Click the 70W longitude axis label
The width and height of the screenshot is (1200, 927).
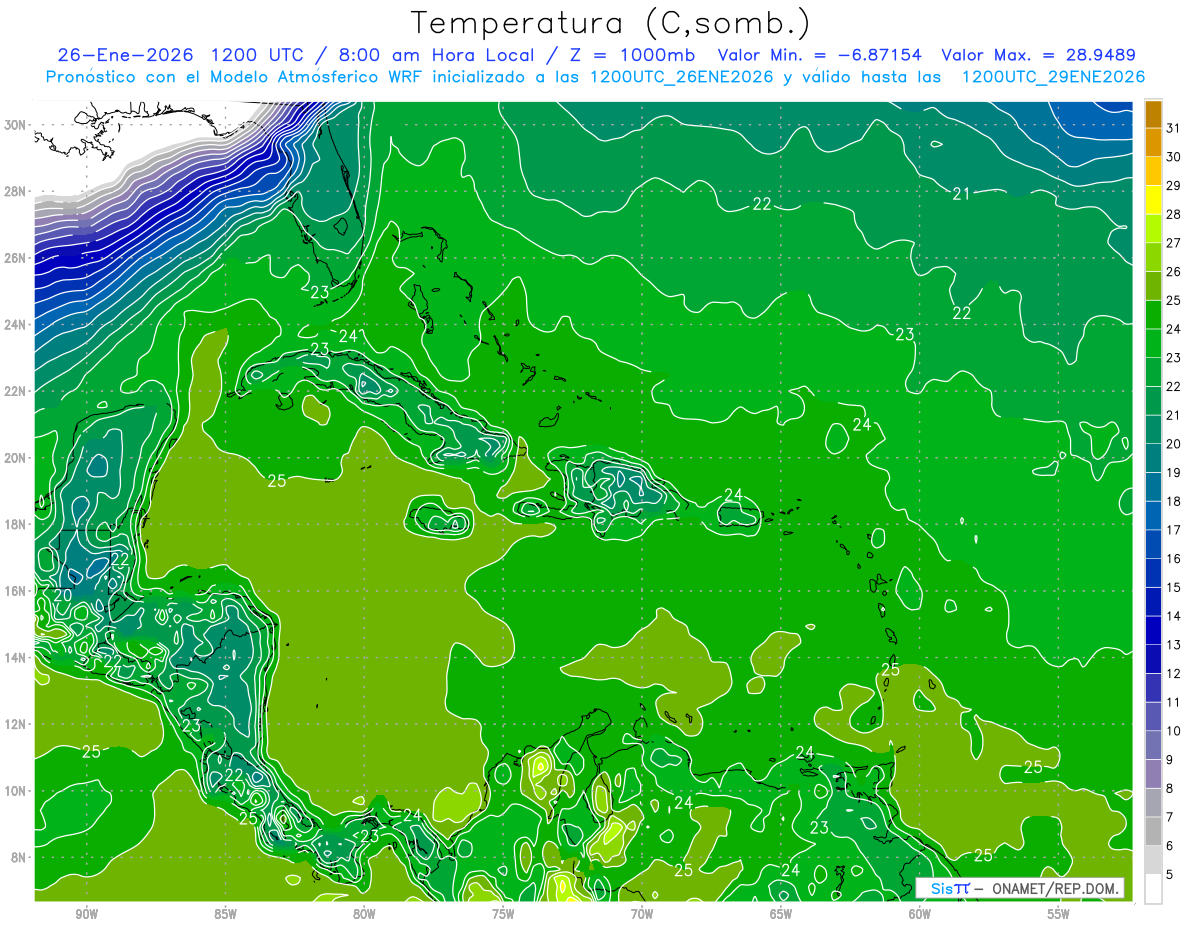(642, 914)
